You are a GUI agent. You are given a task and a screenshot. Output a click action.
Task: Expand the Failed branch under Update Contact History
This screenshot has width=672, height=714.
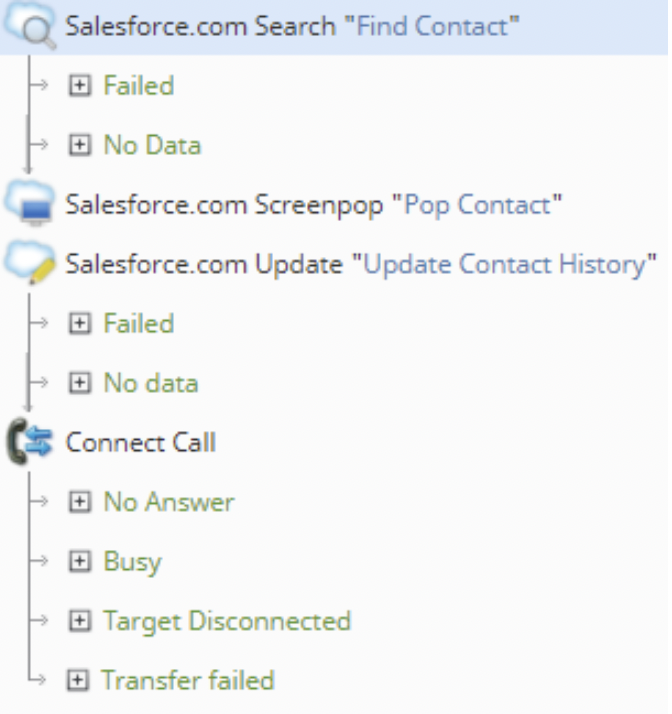80,323
